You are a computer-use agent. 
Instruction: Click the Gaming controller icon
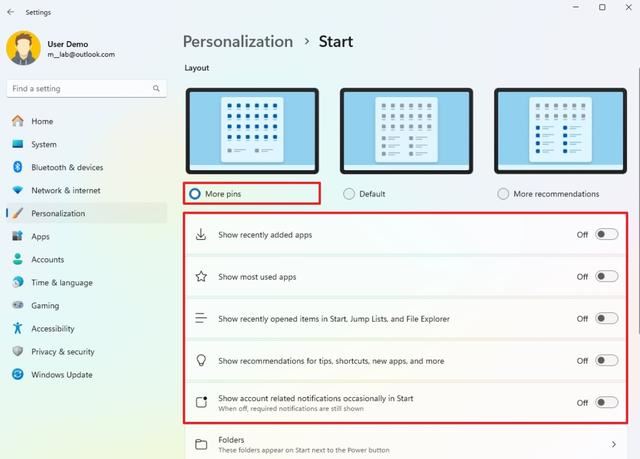17,305
